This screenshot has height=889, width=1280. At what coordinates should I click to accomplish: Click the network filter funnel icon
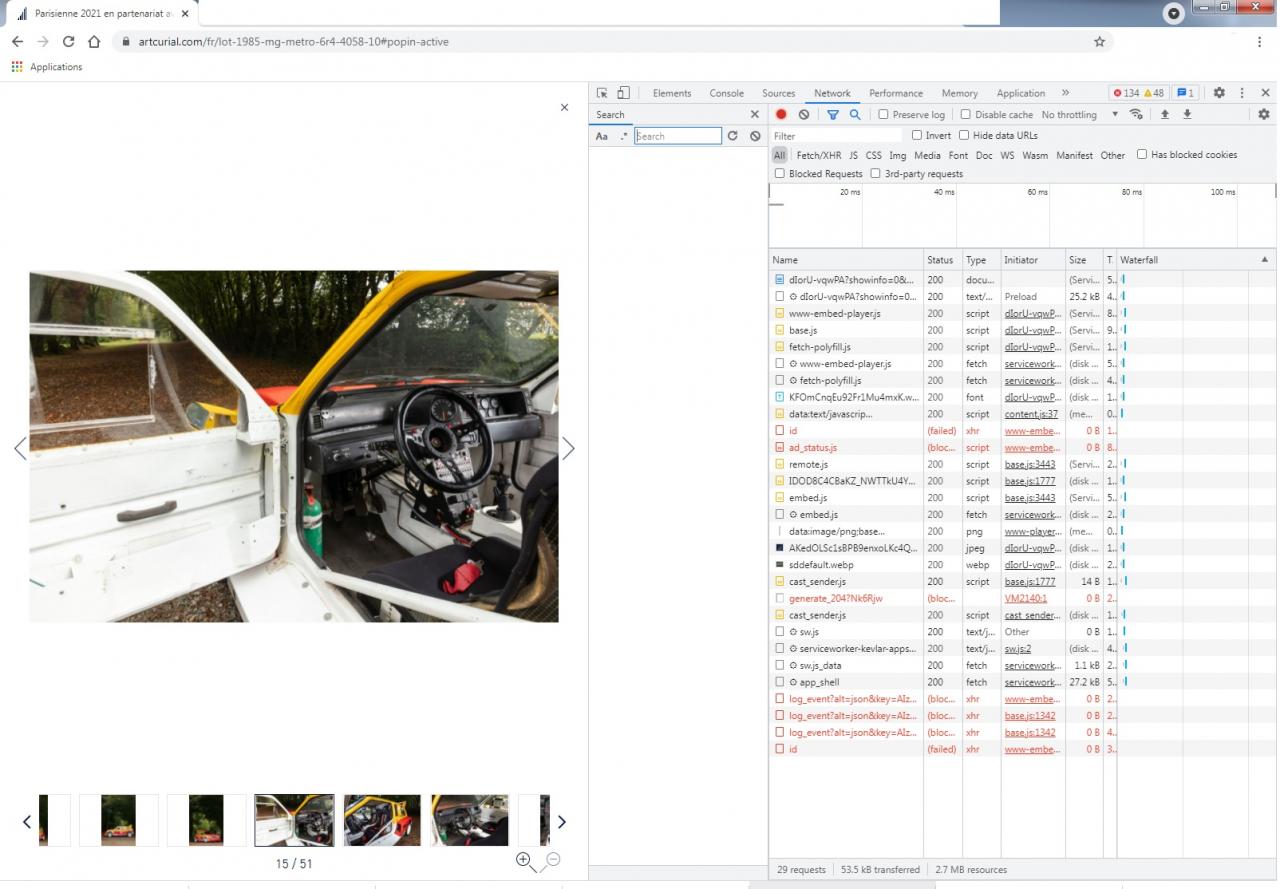click(832, 115)
